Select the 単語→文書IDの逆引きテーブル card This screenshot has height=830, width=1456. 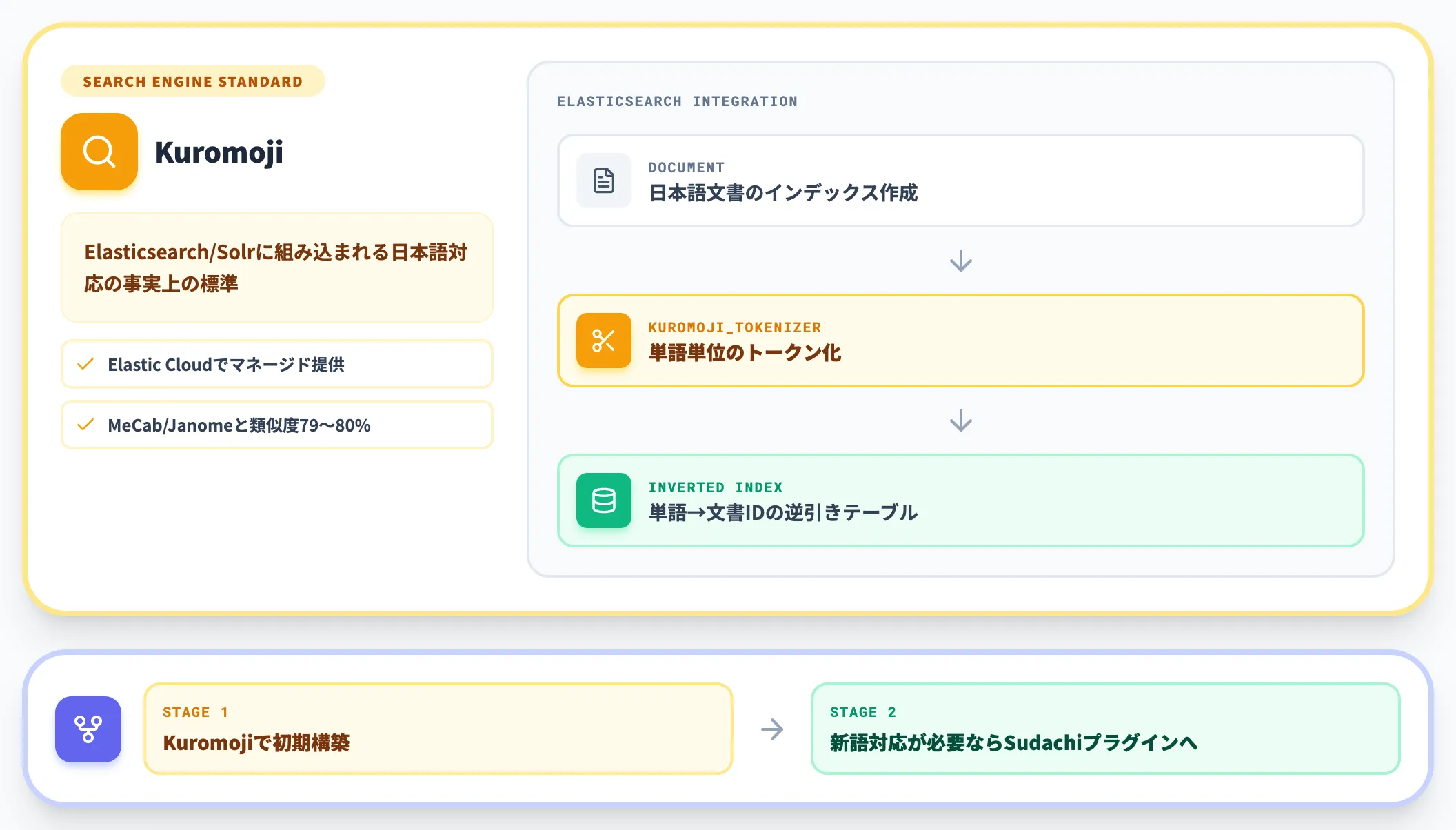click(x=961, y=500)
